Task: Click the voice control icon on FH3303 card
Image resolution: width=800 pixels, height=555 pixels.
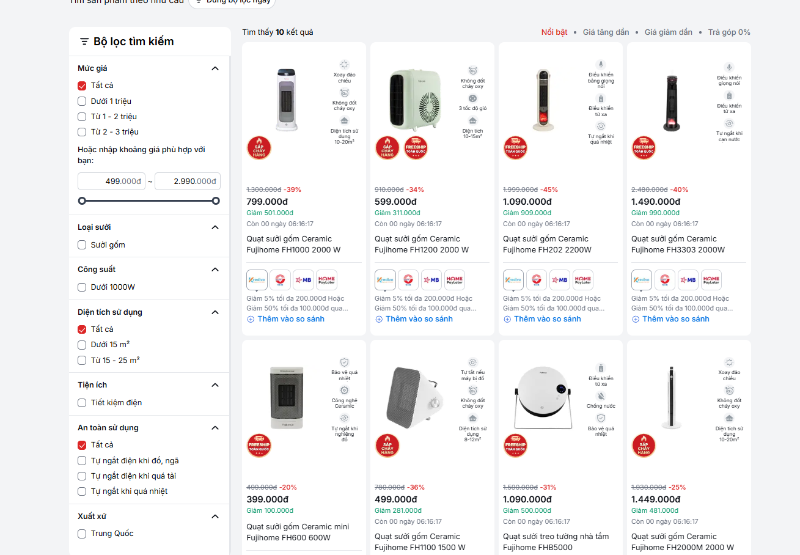Action: point(729,67)
